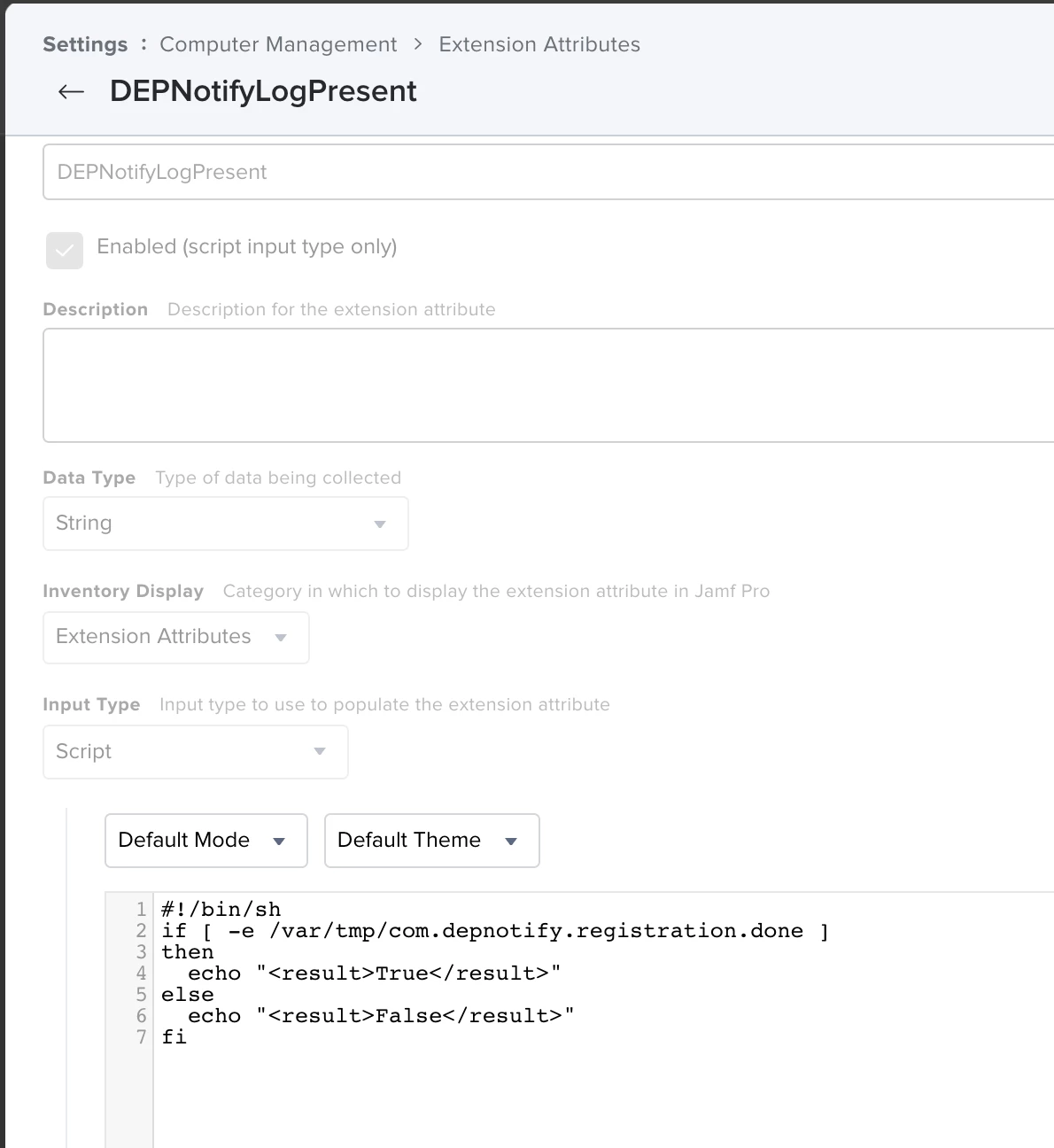
Task: Open the Inventory Display Extension Attributes dropdown
Action: point(176,637)
